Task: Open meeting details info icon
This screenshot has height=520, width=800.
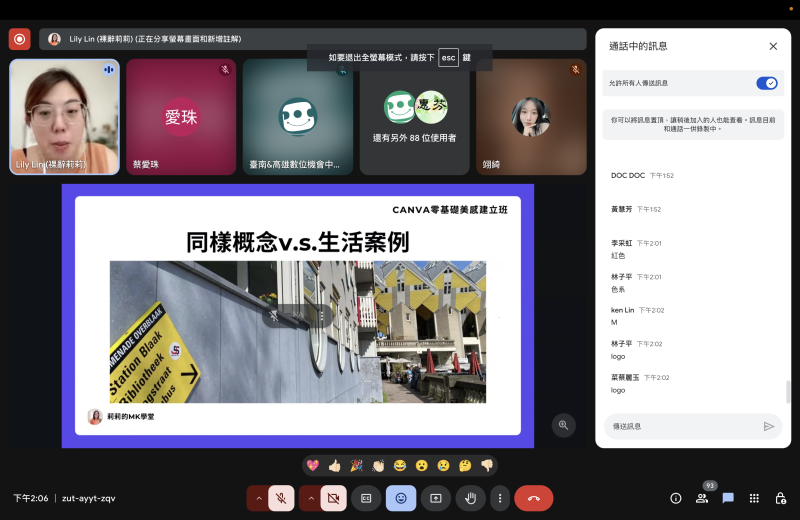Action: click(x=676, y=499)
